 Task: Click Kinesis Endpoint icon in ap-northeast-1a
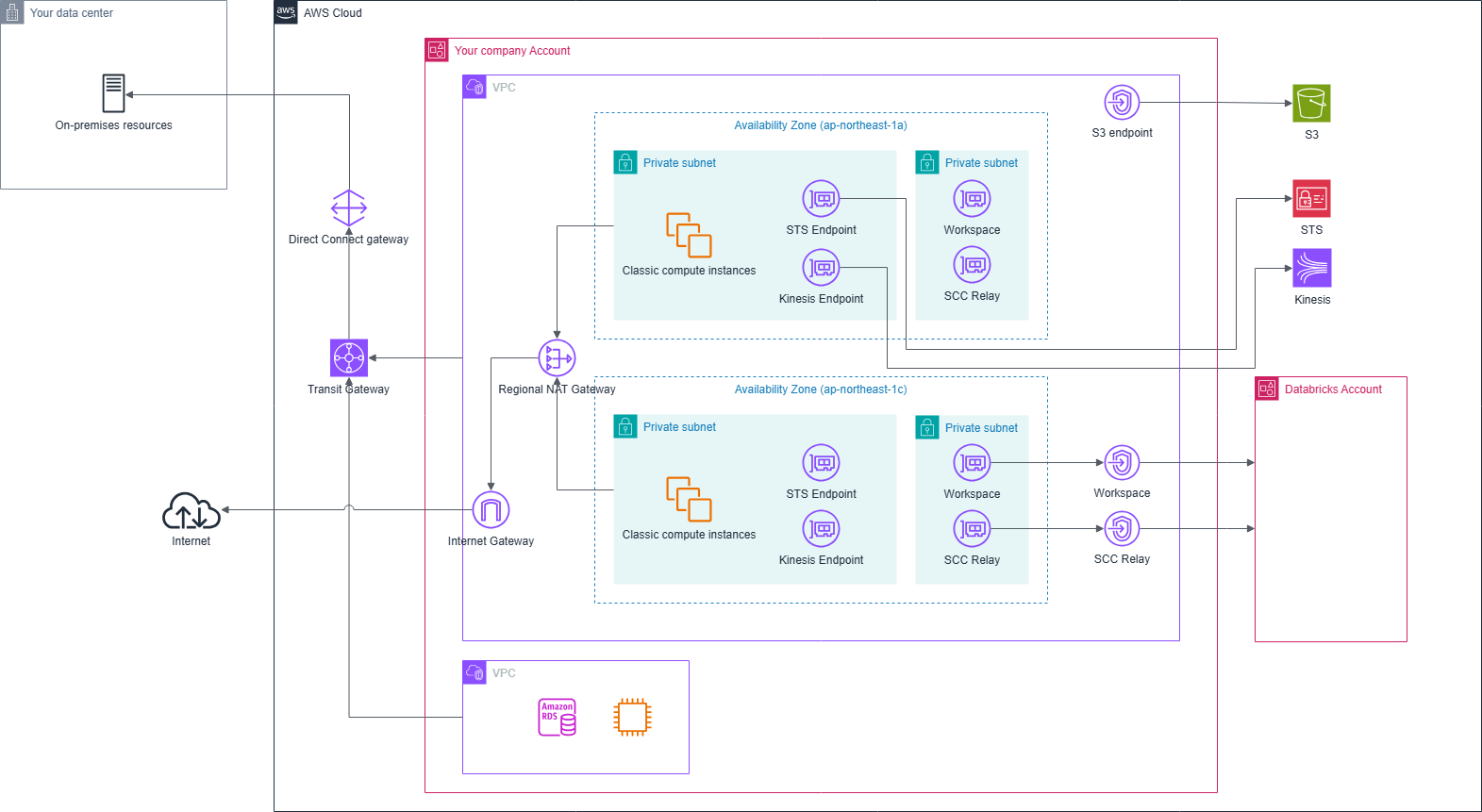pyautogui.click(x=821, y=268)
